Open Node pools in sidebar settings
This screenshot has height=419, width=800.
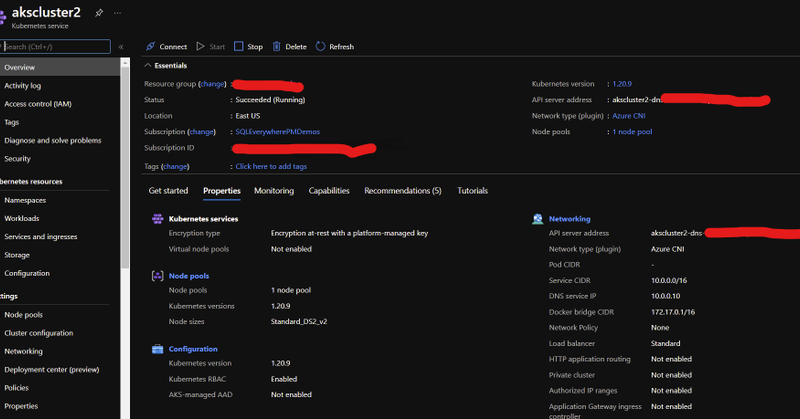pyautogui.click(x=23, y=315)
